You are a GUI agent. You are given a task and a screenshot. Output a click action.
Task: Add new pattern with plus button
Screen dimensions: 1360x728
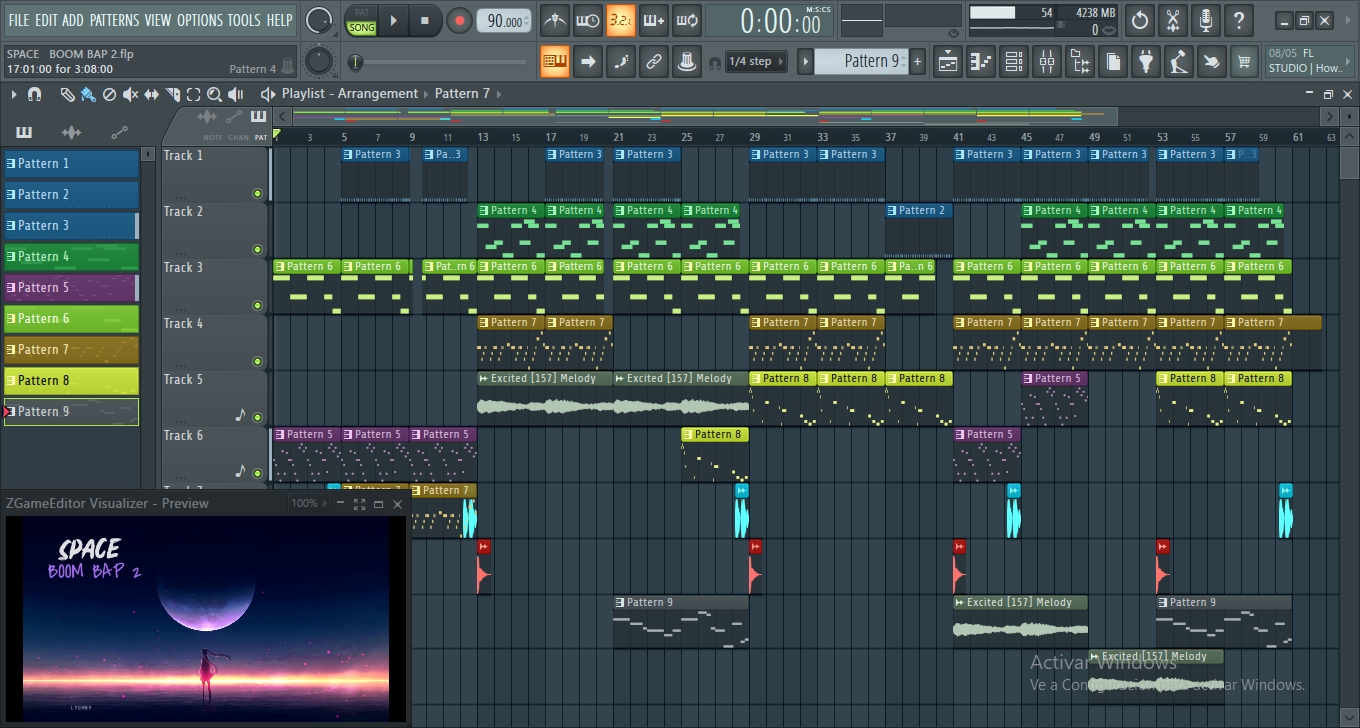[x=918, y=62]
